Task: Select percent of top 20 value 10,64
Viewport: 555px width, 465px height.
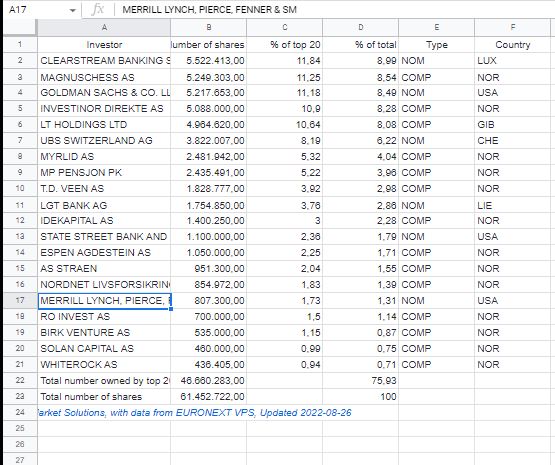Action: click(285, 125)
